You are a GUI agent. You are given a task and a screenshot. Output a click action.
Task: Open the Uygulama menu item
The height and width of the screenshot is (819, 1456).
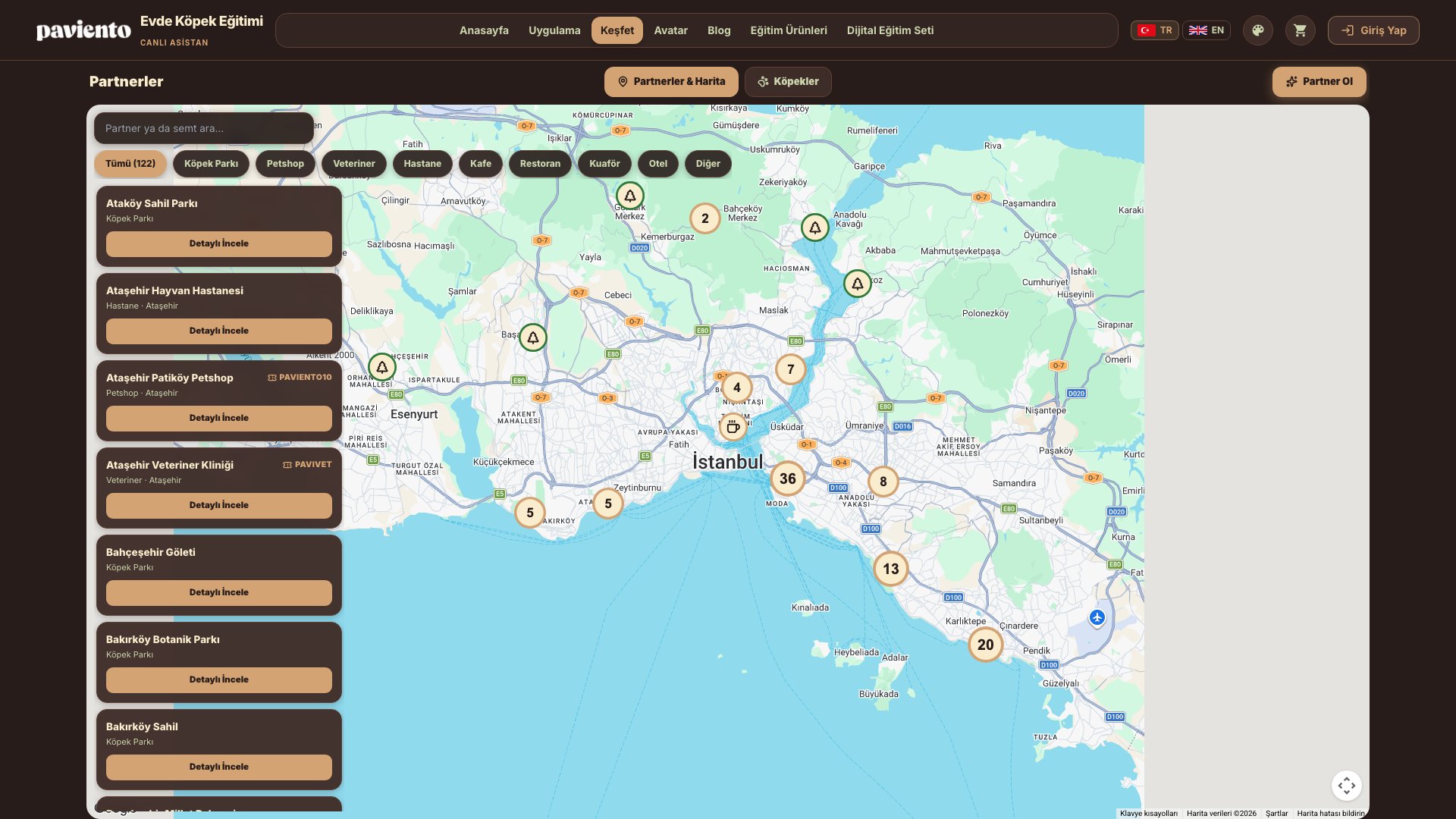tap(554, 30)
